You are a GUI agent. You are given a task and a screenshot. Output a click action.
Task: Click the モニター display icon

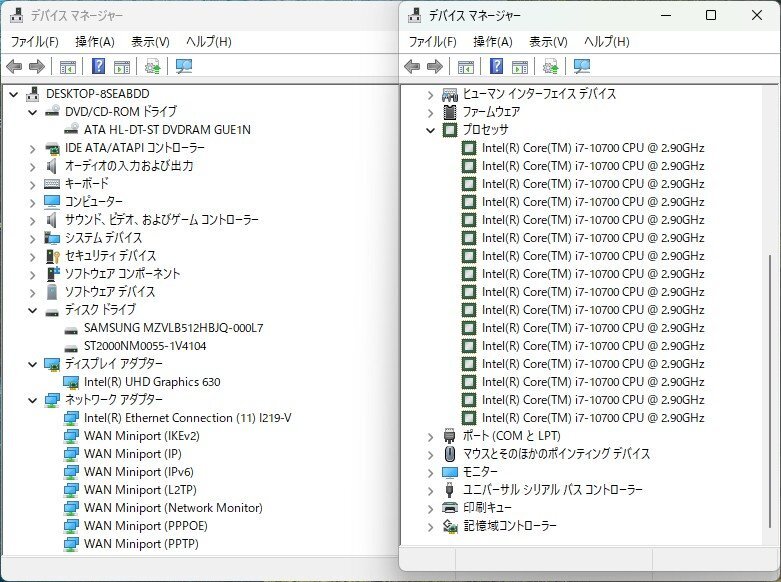pyautogui.click(x=450, y=472)
